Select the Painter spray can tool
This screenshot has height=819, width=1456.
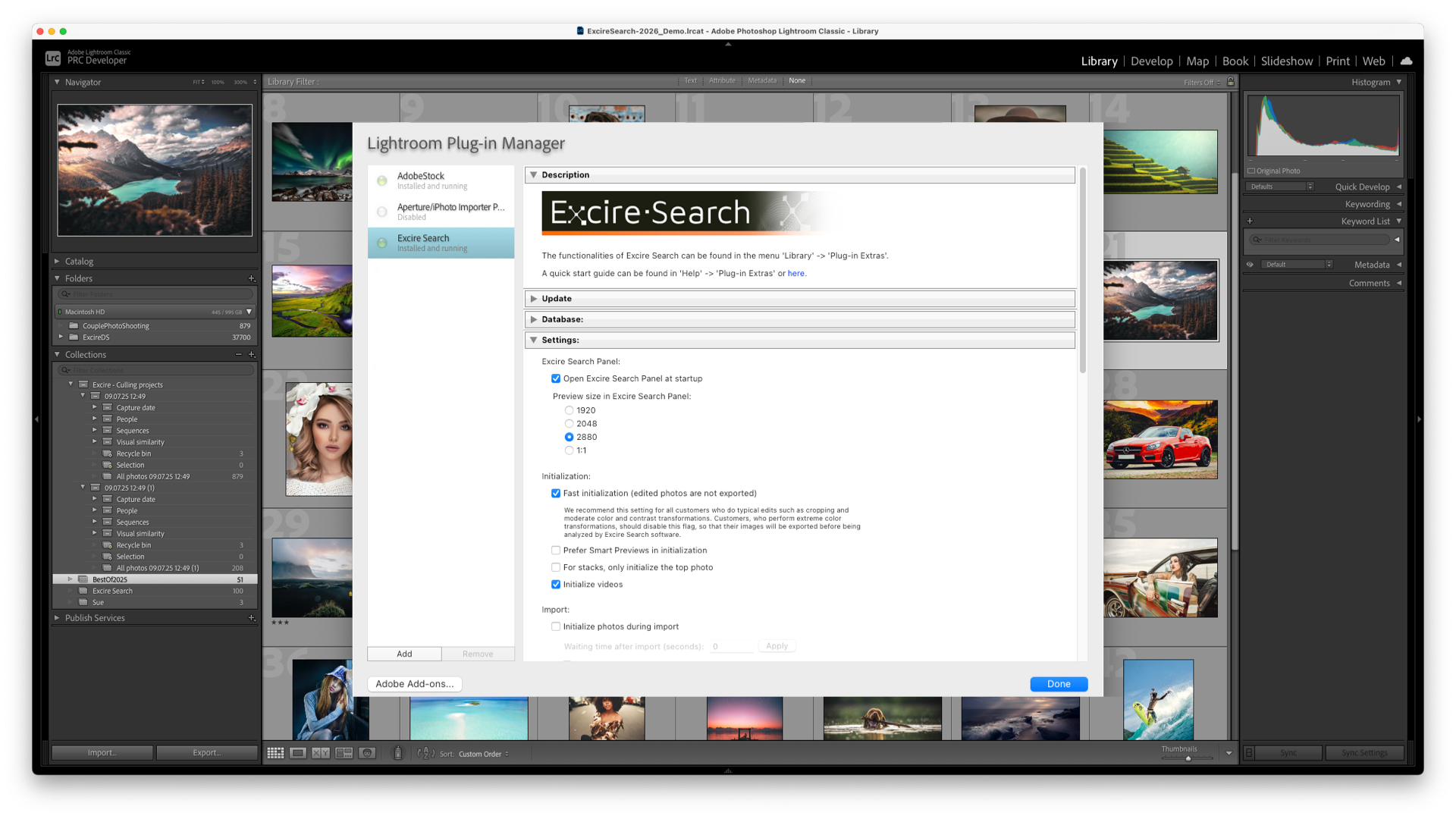click(397, 753)
